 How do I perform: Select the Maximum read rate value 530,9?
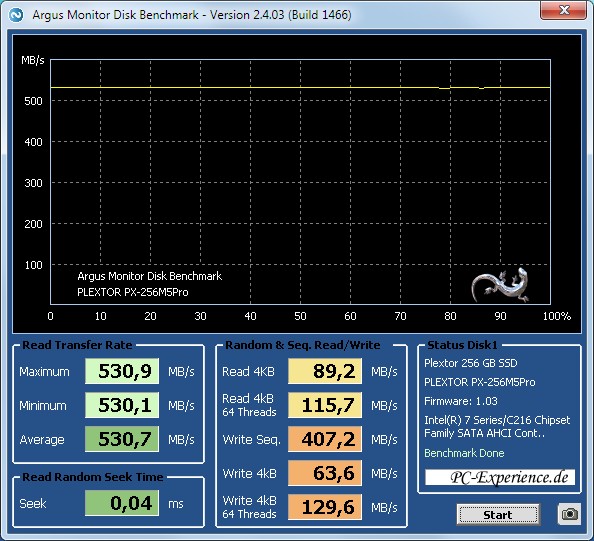click(x=122, y=371)
